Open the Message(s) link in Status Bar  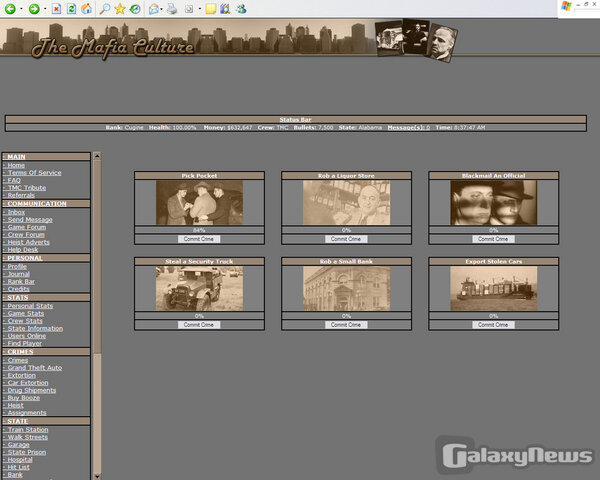click(x=408, y=127)
